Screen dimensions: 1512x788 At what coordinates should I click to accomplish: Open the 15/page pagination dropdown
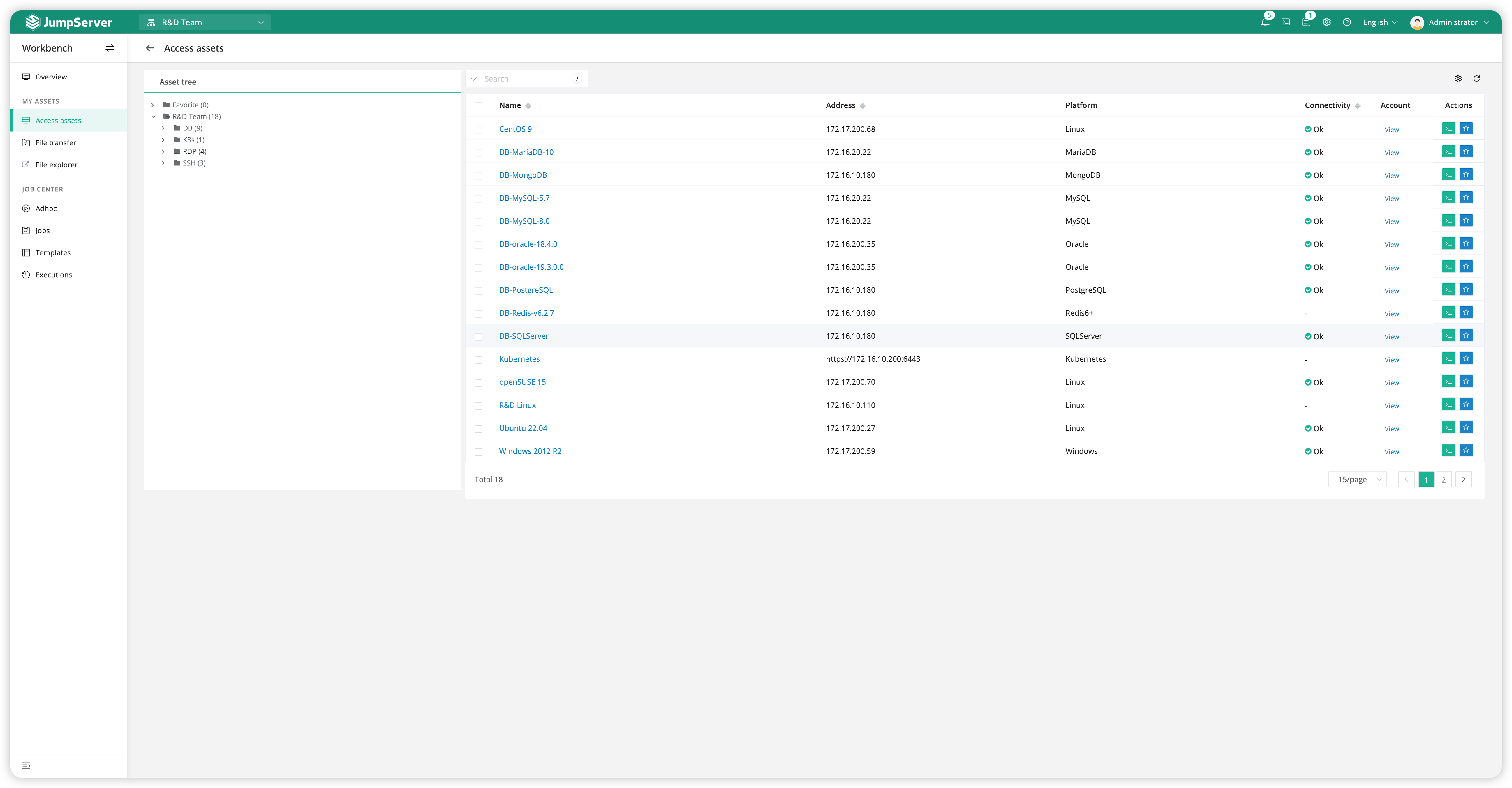pos(1357,479)
